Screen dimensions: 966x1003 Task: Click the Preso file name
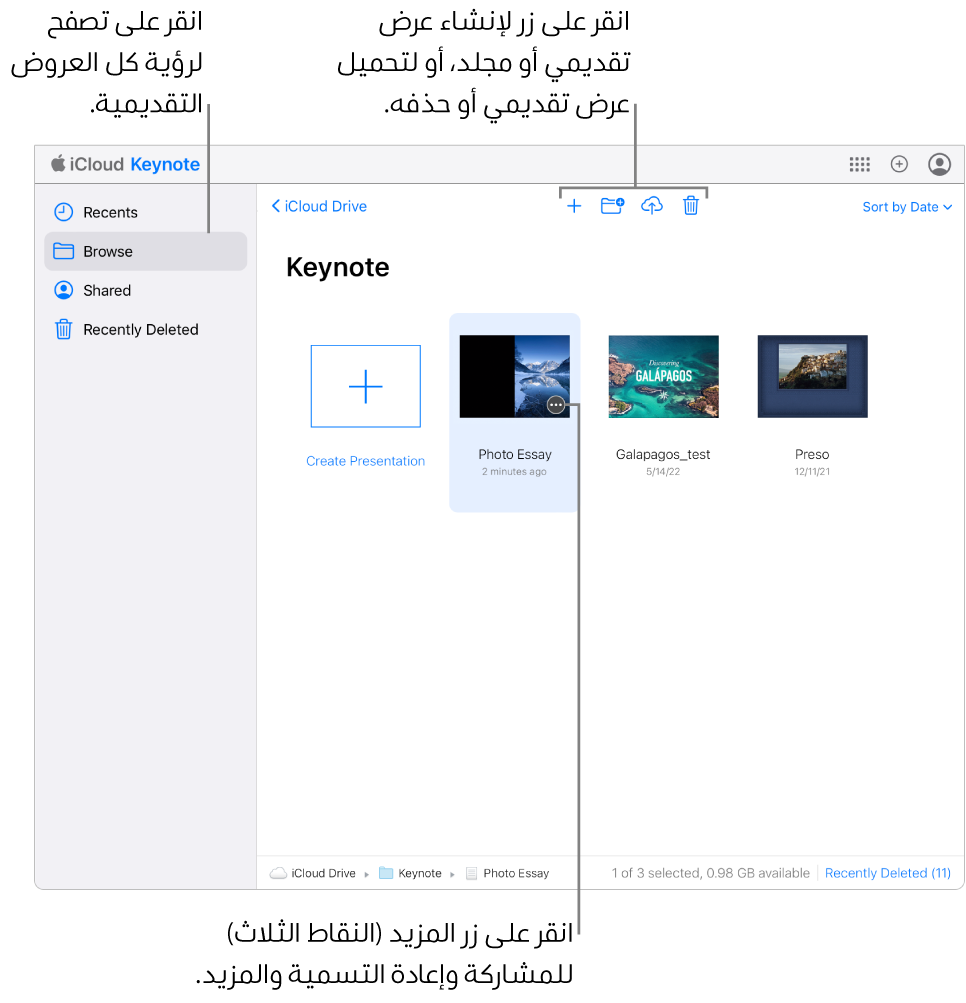[x=812, y=454]
